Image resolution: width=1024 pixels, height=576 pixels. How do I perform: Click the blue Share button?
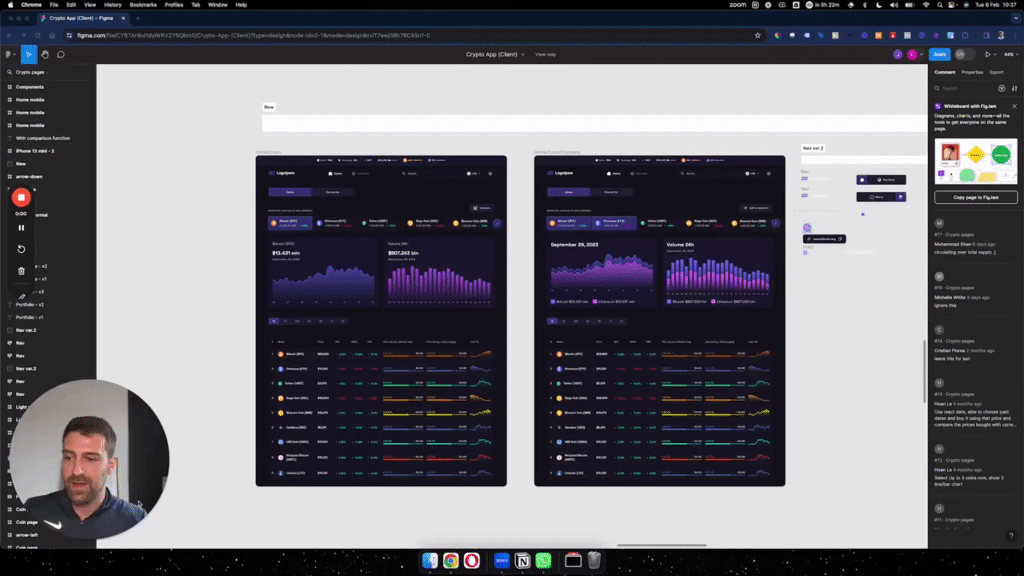coord(939,54)
